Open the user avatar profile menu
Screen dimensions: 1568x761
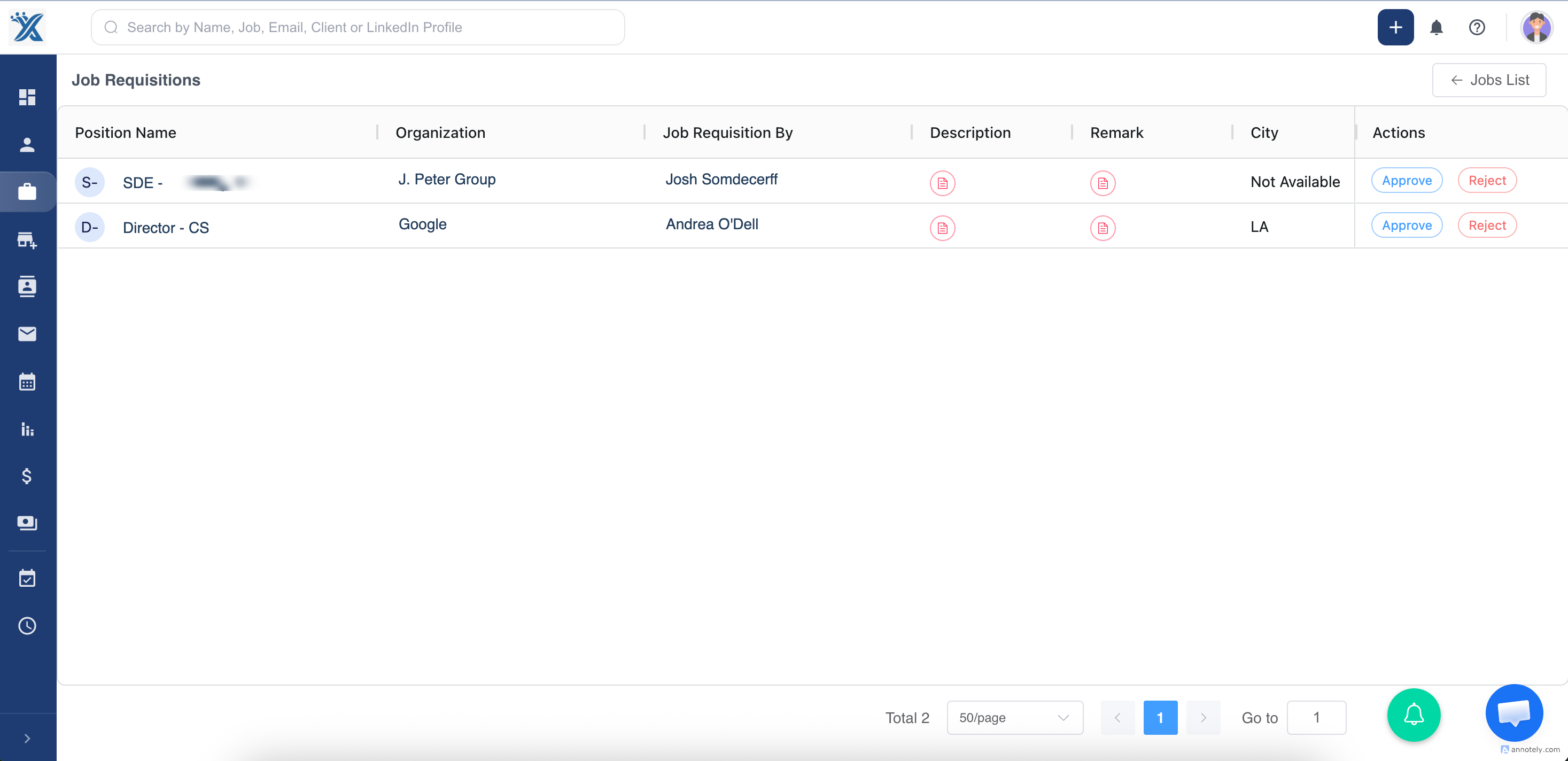tap(1536, 27)
